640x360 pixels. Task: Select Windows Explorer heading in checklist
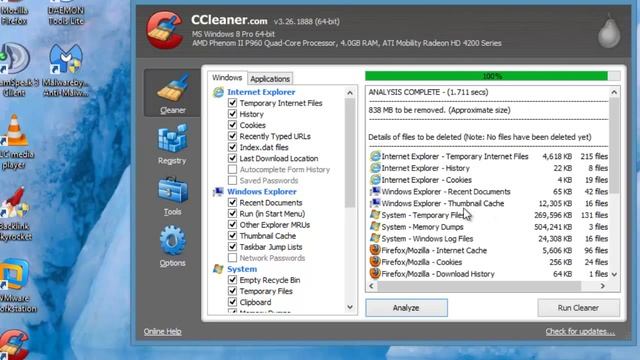262,191
